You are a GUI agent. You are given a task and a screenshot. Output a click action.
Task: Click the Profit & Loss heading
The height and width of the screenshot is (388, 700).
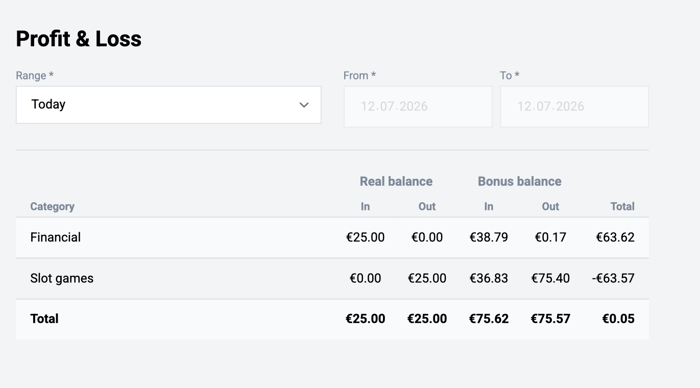79,39
